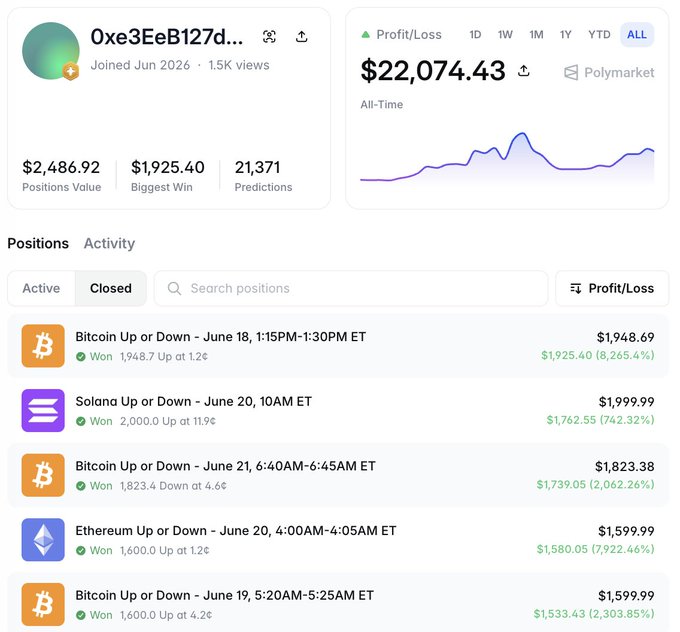Click the '1.5K views' text
The image size is (680, 632).
tap(239, 65)
